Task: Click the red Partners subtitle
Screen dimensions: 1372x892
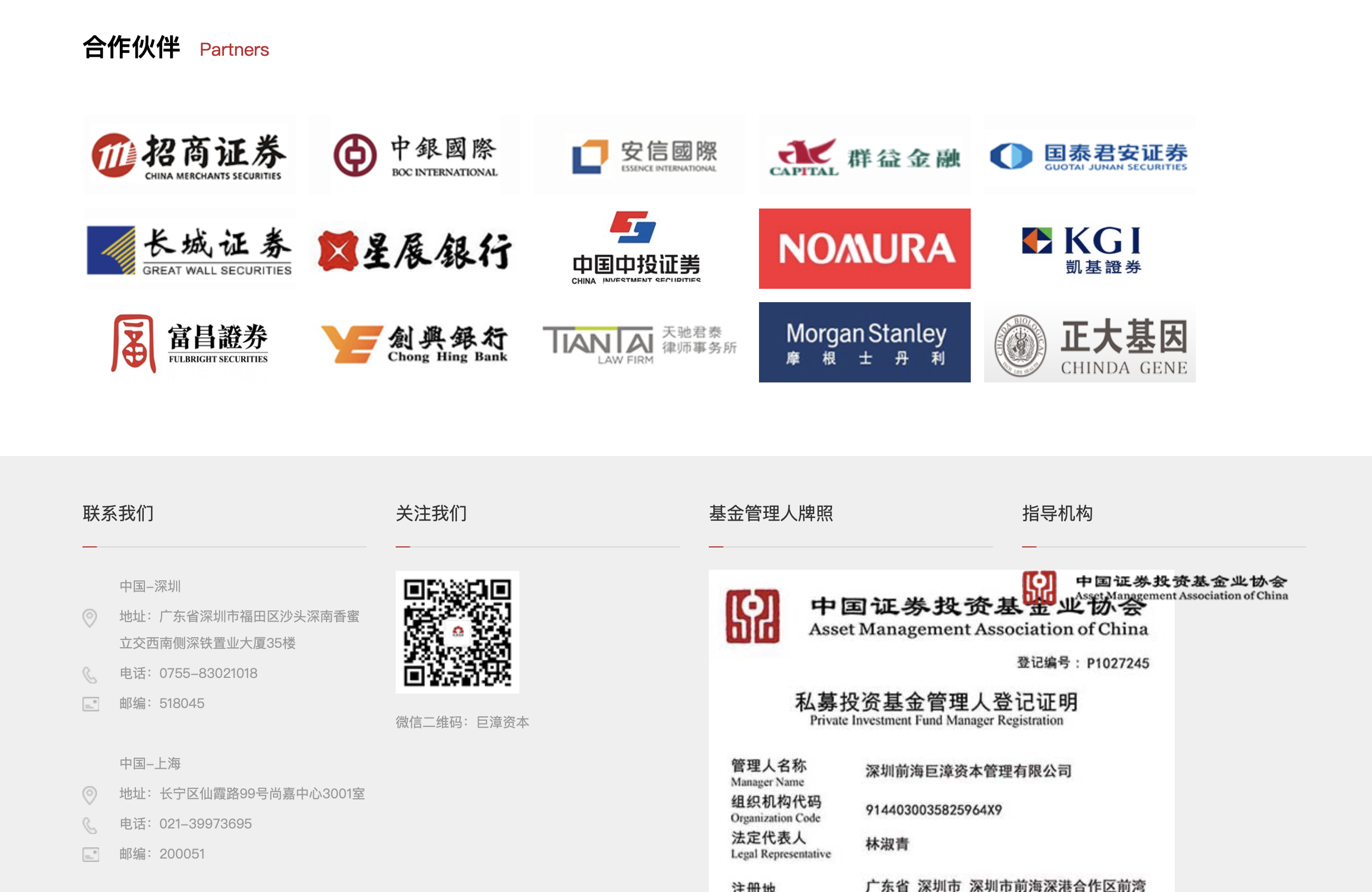Action: tap(234, 50)
